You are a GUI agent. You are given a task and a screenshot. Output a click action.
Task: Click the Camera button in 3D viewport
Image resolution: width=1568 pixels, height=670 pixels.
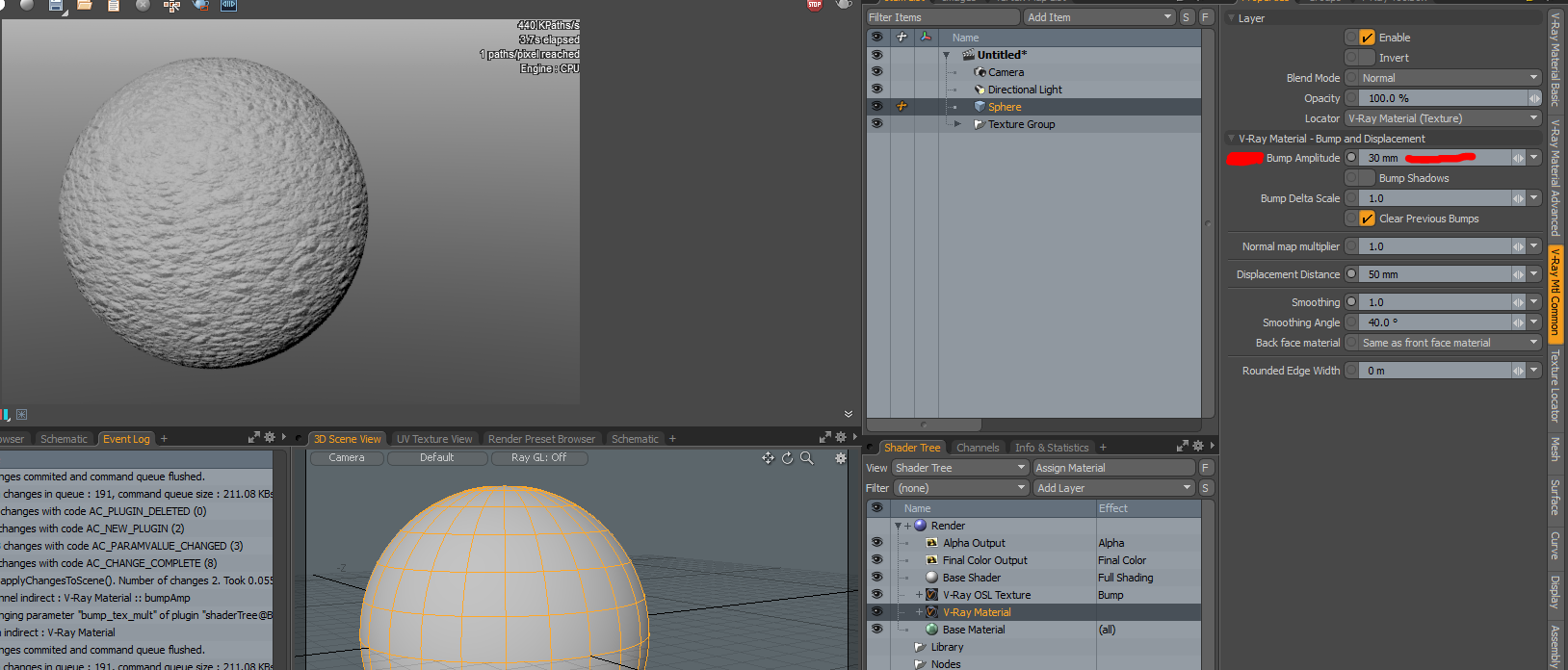(x=347, y=458)
